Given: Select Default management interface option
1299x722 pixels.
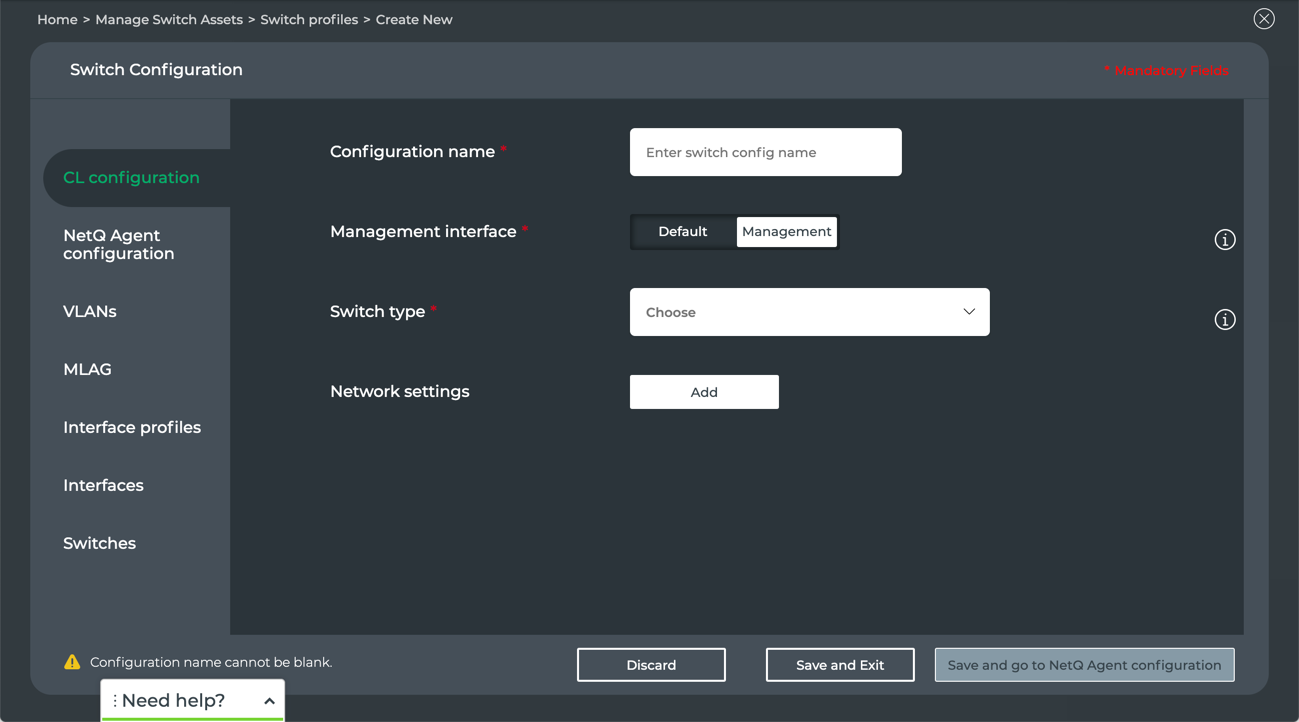Looking at the screenshot, I should pos(683,232).
